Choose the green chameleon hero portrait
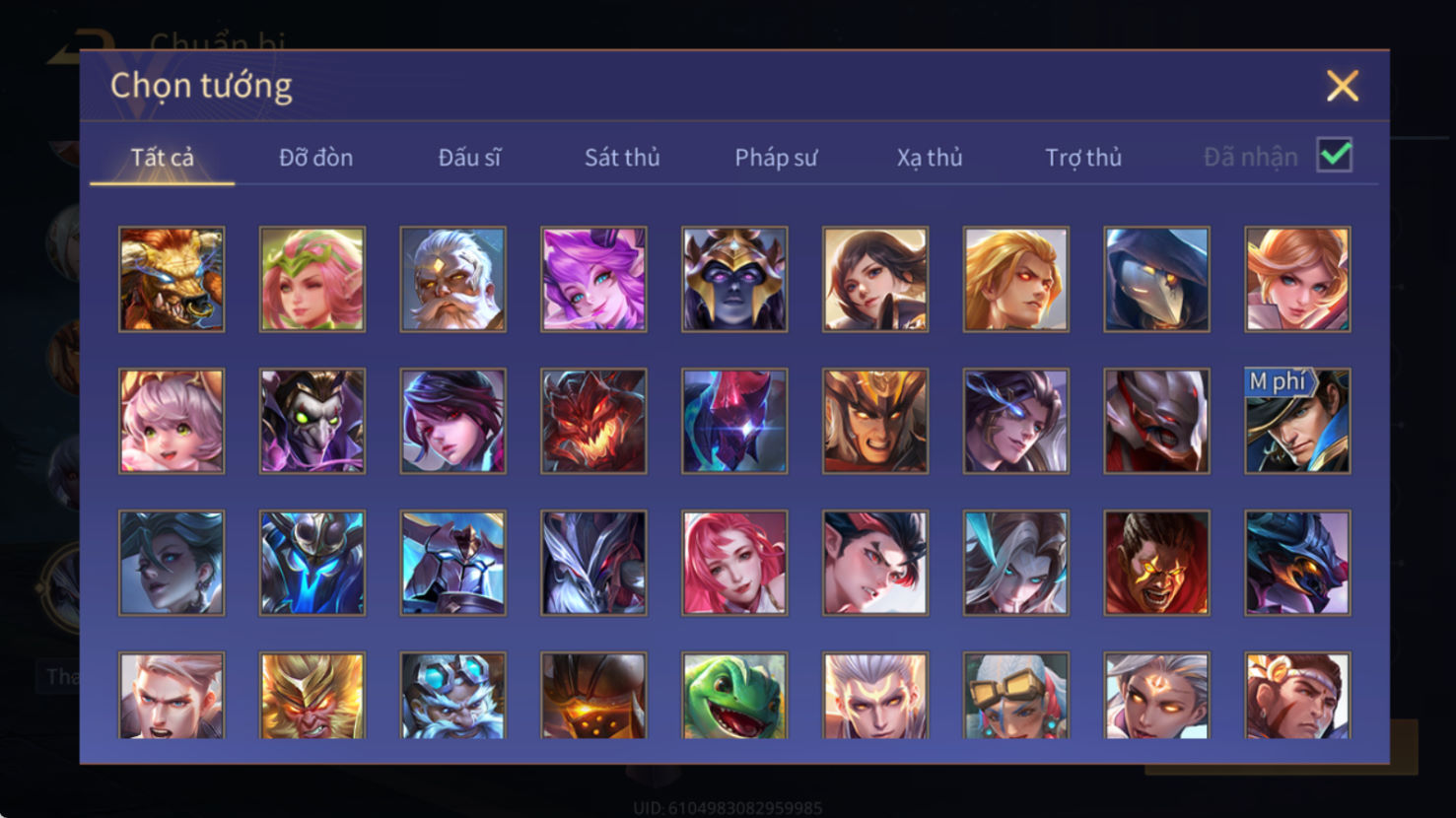The width and height of the screenshot is (1456, 818). [734, 696]
